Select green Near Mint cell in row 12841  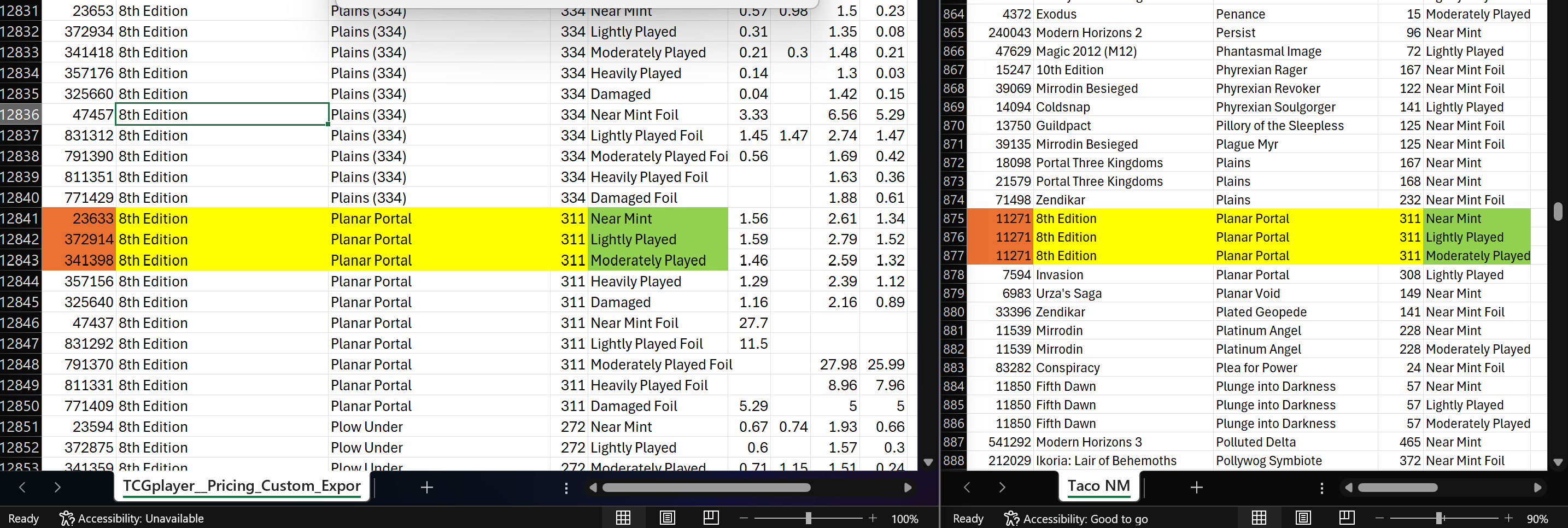point(657,219)
